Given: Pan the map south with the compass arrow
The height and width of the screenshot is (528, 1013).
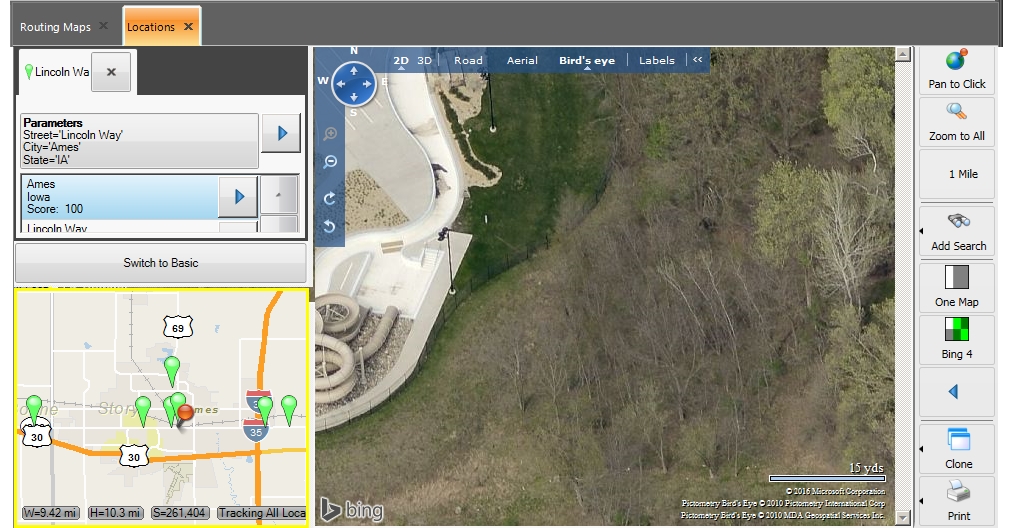Looking at the screenshot, I should pyautogui.click(x=354, y=97).
